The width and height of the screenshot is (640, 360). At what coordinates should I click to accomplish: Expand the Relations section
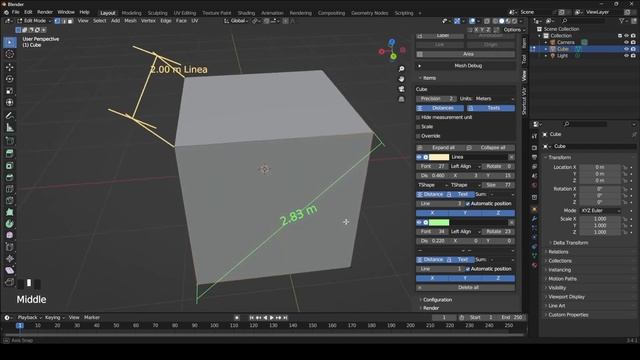558,252
